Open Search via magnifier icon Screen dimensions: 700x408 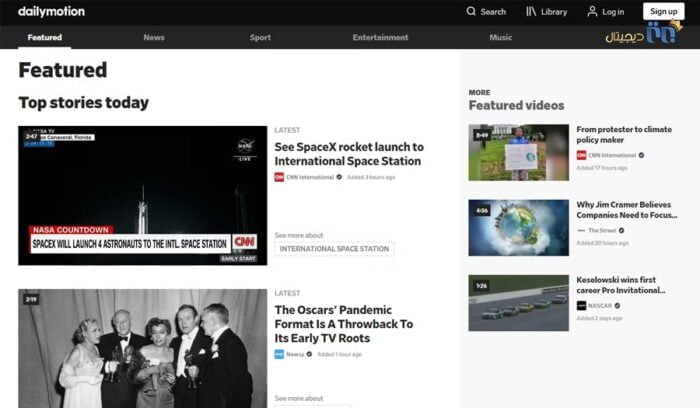(471, 11)
